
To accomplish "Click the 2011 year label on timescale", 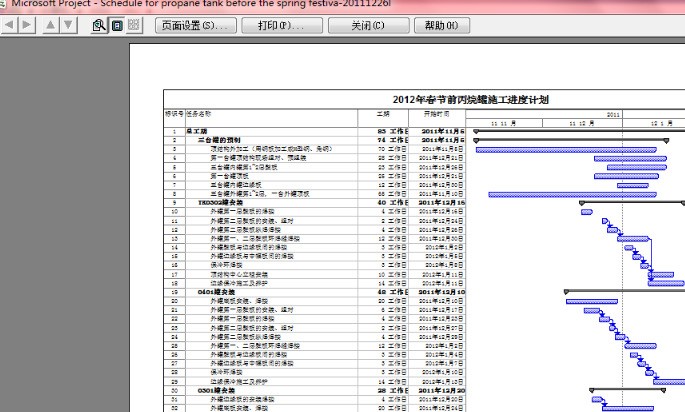I will 613,114.
